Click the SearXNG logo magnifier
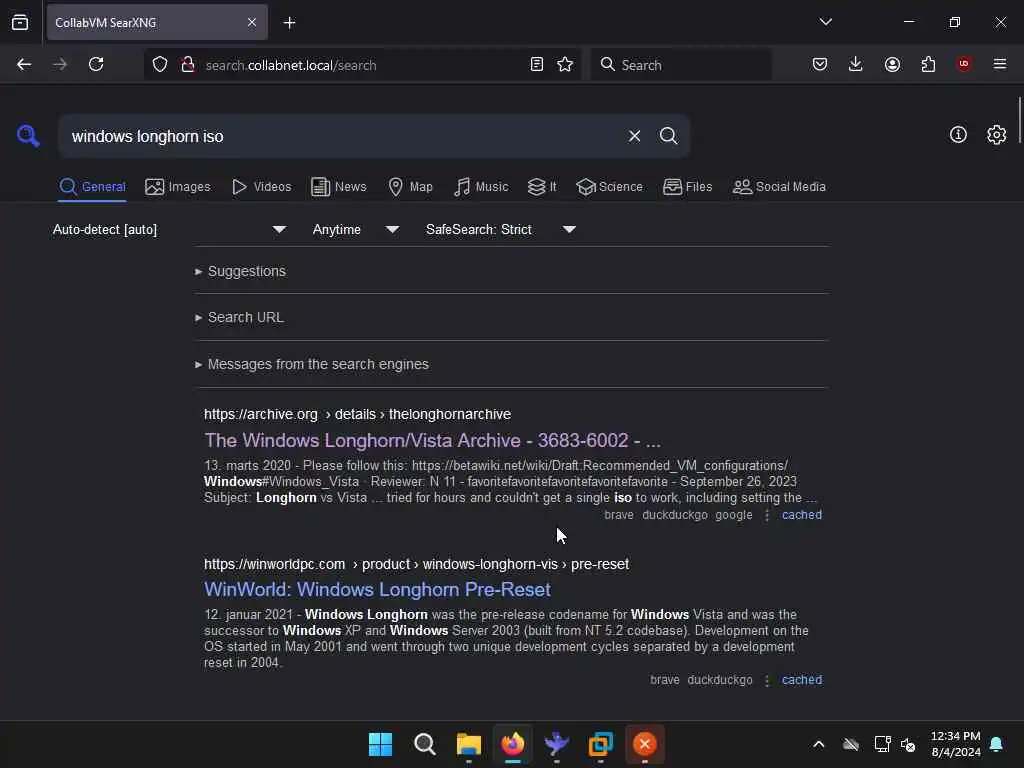 28,136
